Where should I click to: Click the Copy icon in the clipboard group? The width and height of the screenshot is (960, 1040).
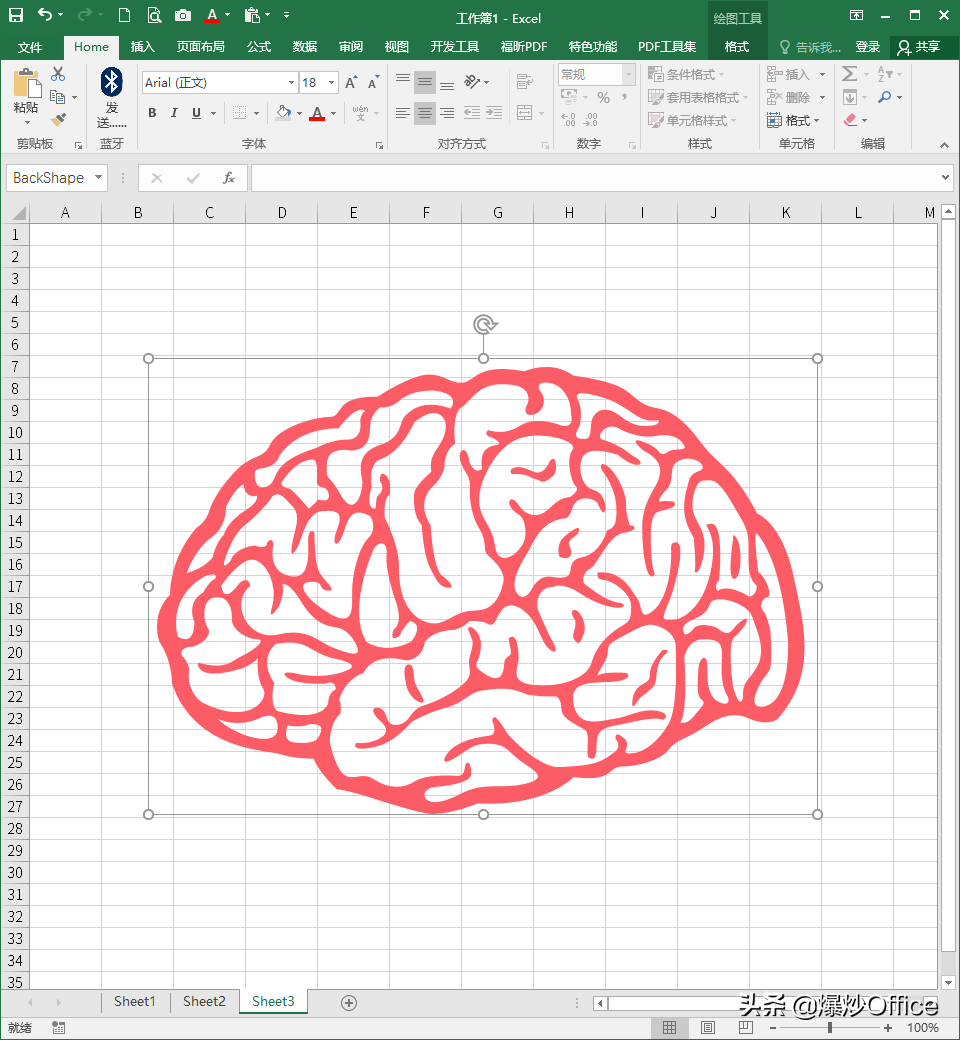pos(58,97)
